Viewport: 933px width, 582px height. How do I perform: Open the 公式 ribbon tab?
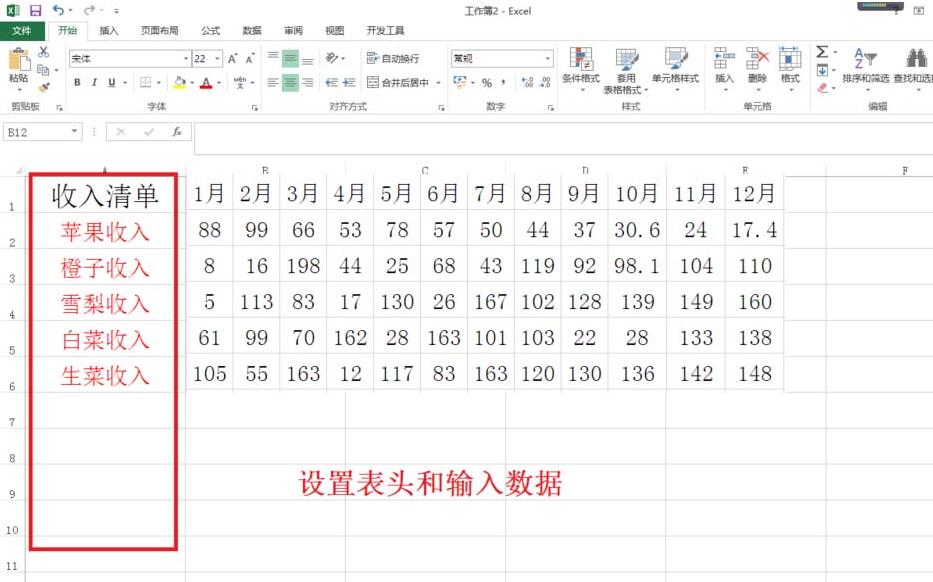(x=209, y=29)
